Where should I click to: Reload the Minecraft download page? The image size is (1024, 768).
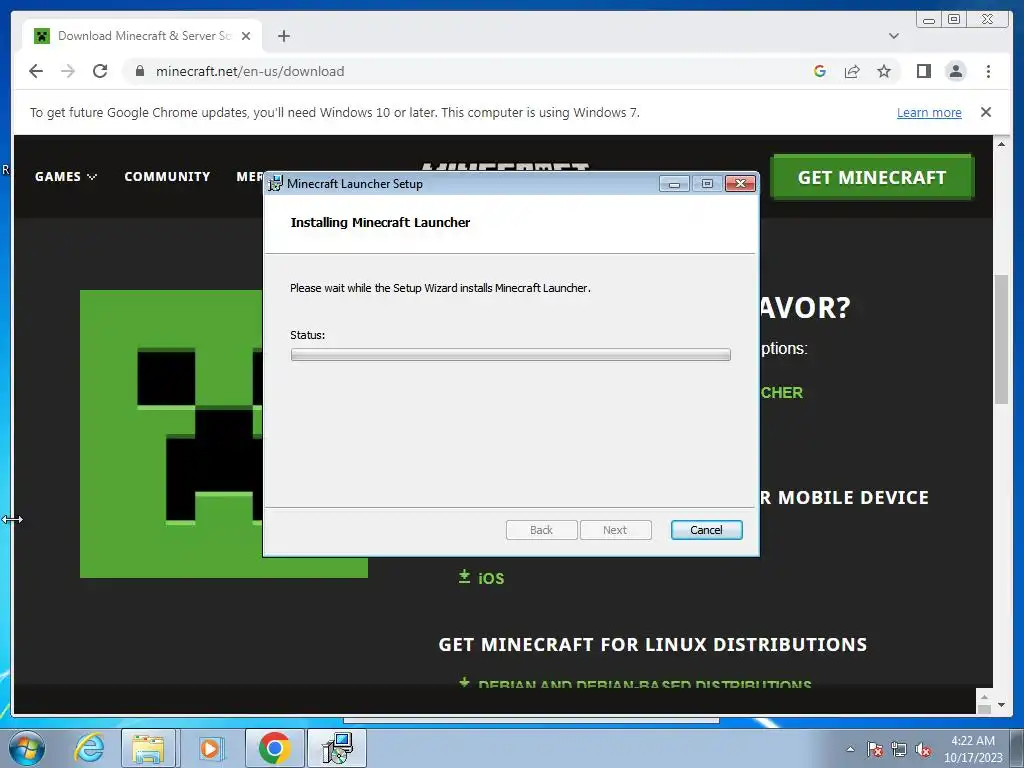coord(100,71)
